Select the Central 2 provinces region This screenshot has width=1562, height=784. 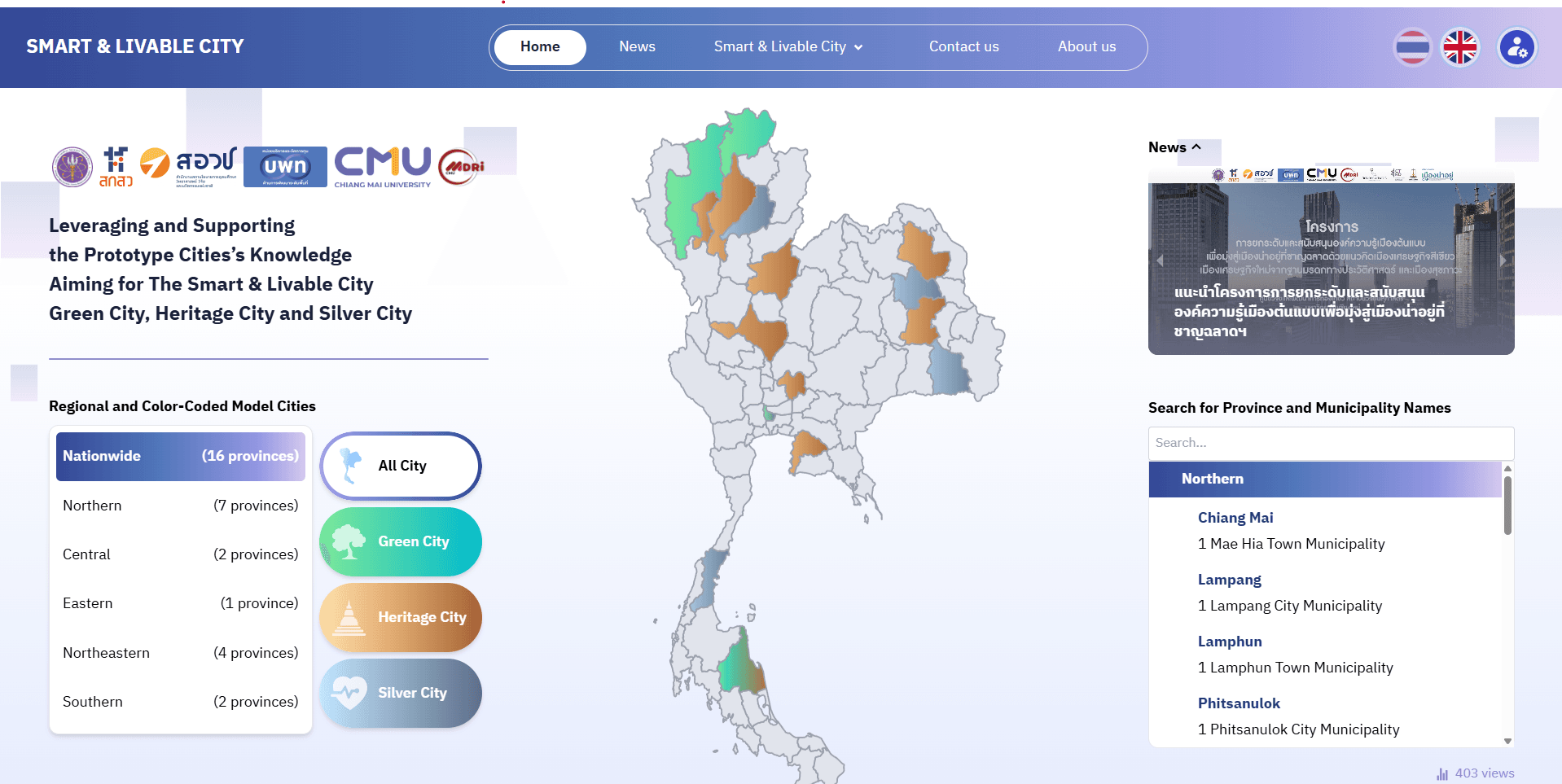coord(181,554)
